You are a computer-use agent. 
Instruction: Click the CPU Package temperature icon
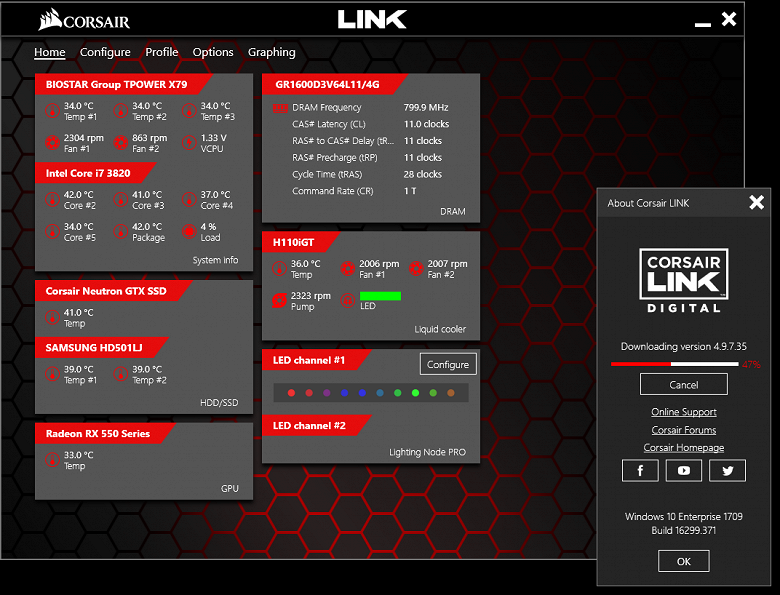tap(121, 231)
